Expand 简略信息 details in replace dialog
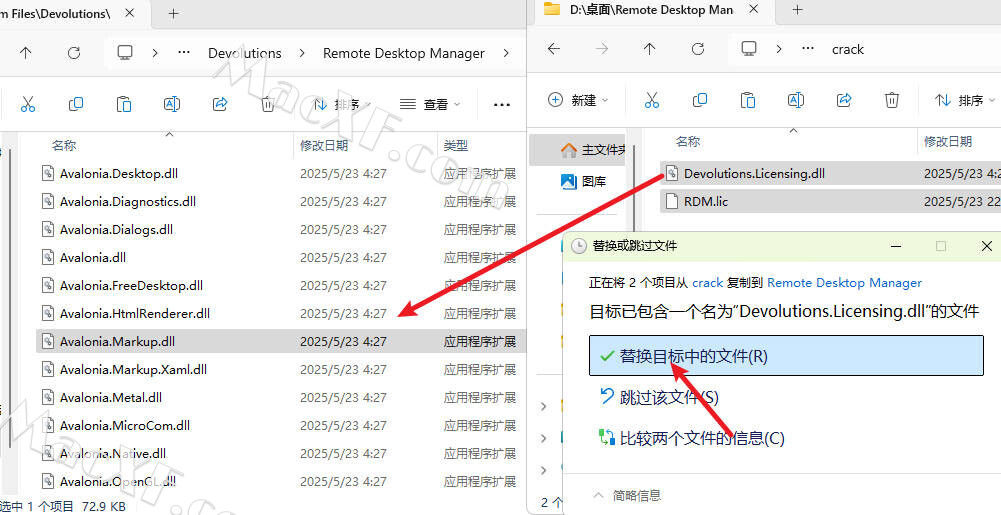 pos(627,495)
